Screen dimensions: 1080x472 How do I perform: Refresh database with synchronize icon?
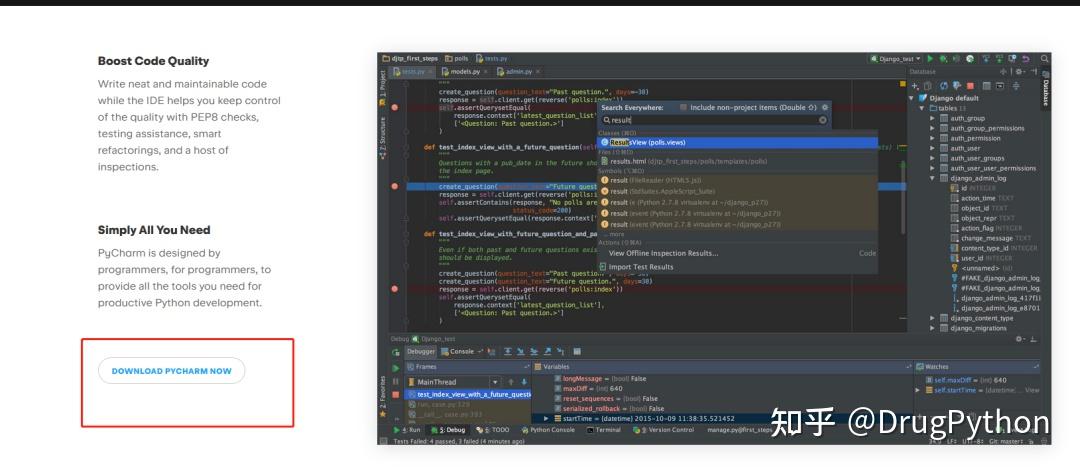pos(944,86)
